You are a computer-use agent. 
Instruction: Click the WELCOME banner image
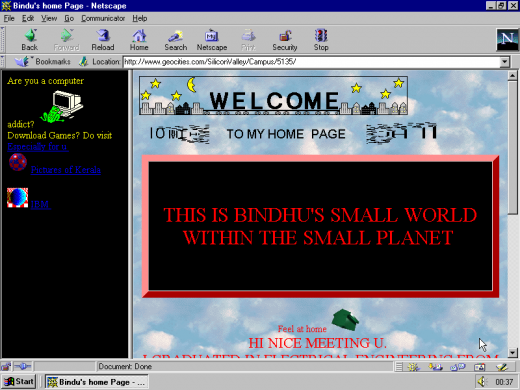(273, 96)
